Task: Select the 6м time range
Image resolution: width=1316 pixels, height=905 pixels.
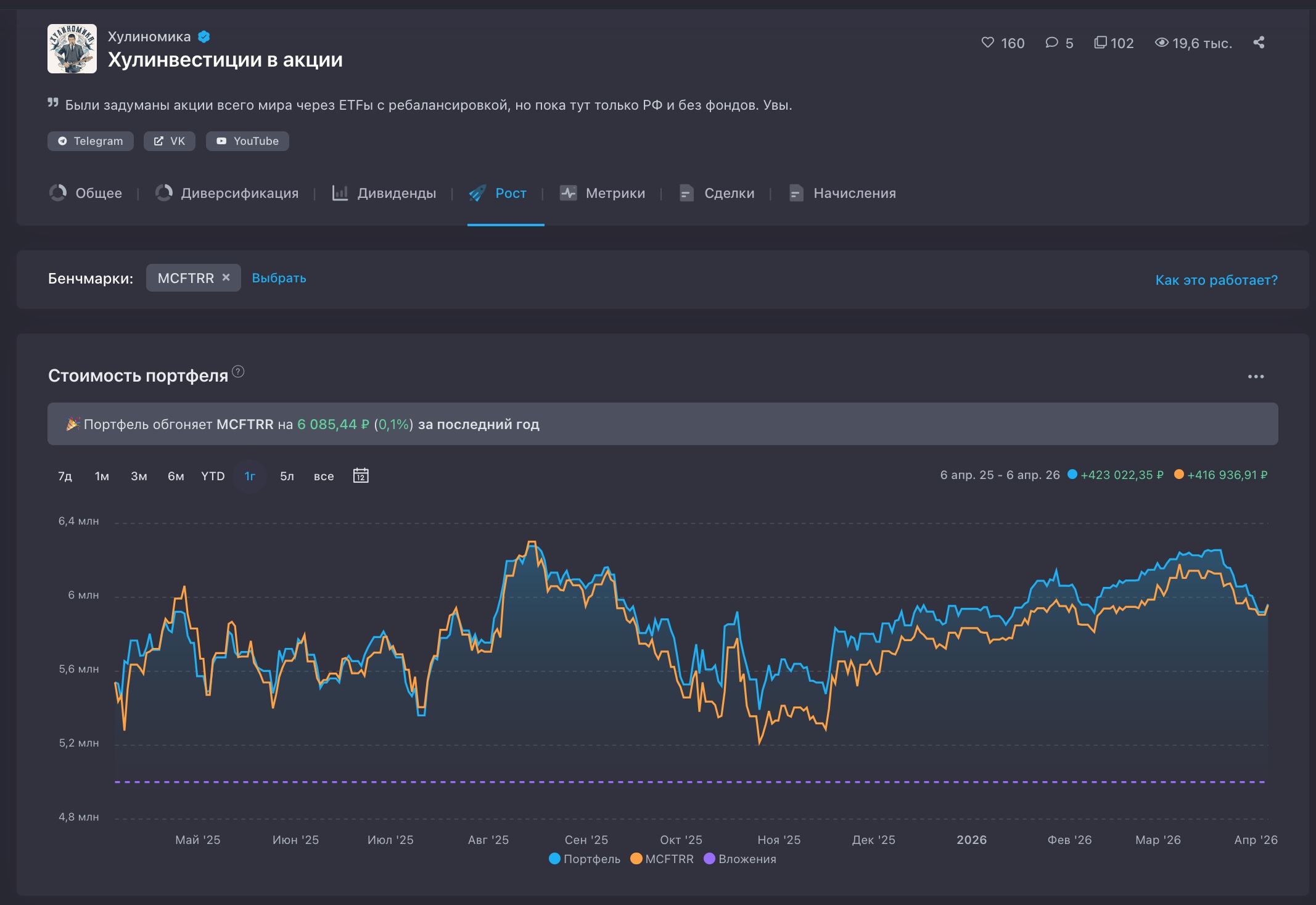Action: coord(176,476)
